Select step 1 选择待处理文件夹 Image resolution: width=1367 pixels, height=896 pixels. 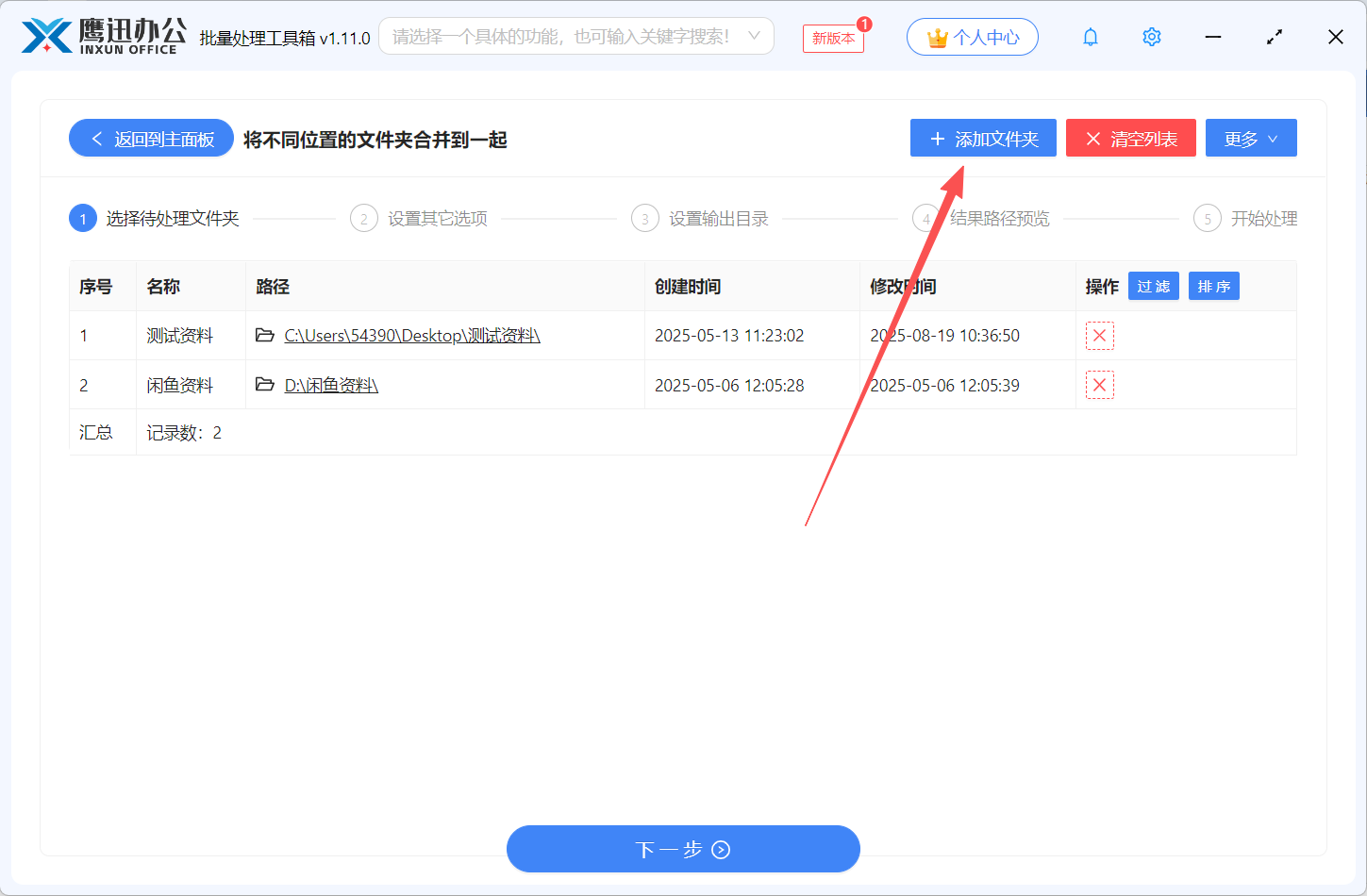click(155, 219)
